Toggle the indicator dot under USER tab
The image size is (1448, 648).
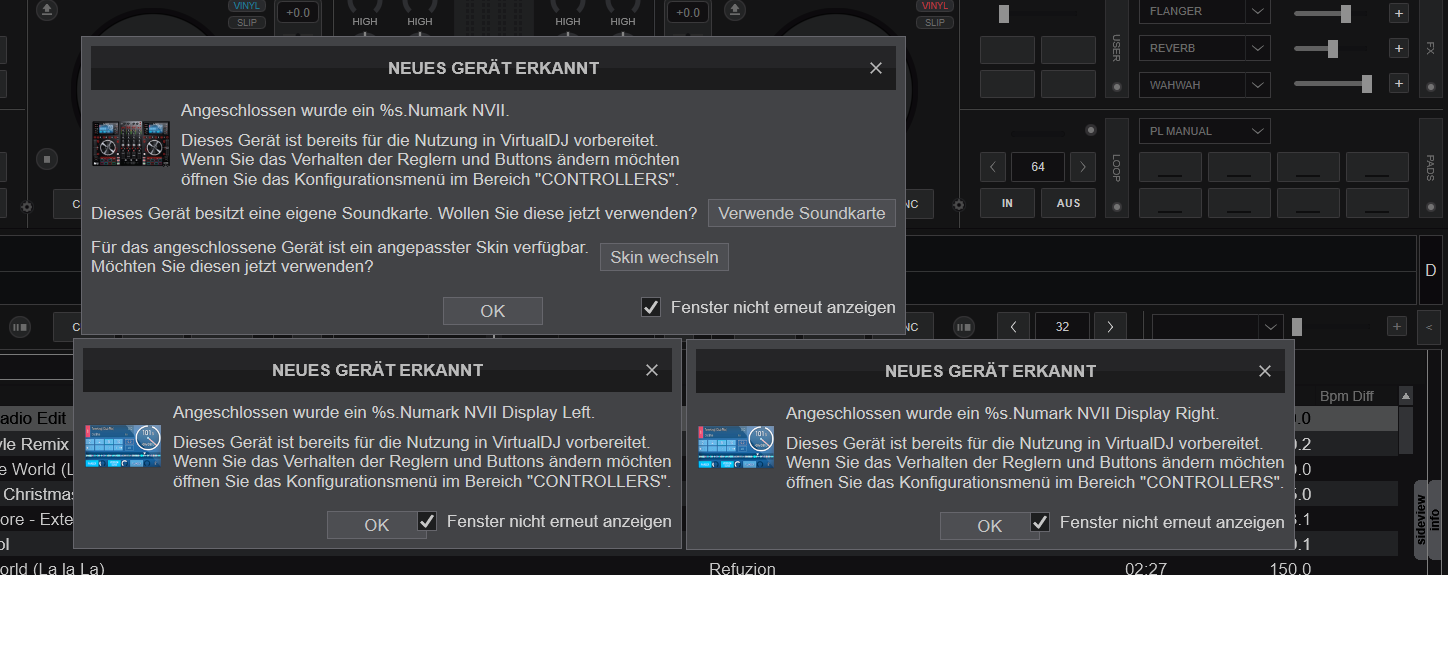click(x=1116, y=87)
